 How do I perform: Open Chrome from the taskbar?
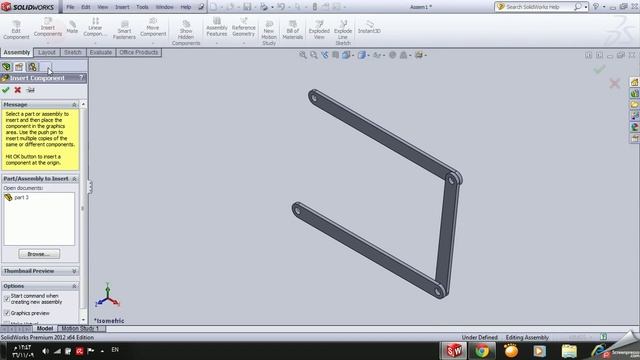click(482, 351)
